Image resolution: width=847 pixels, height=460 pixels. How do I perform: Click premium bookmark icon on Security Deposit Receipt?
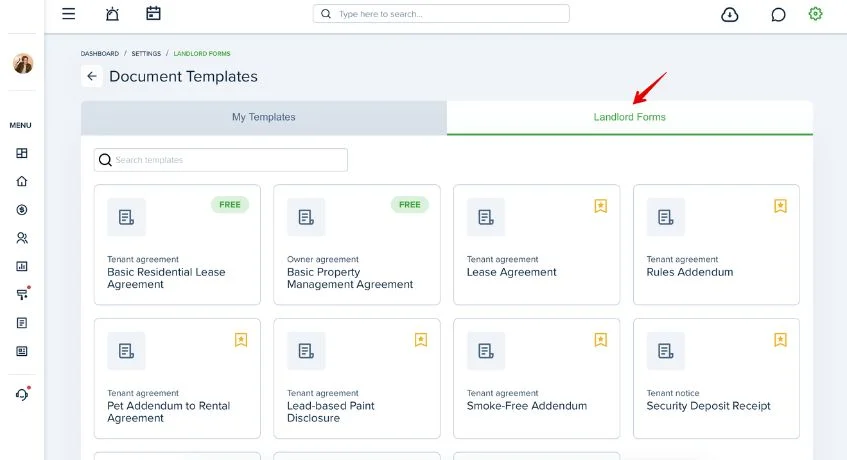(780, 340)
